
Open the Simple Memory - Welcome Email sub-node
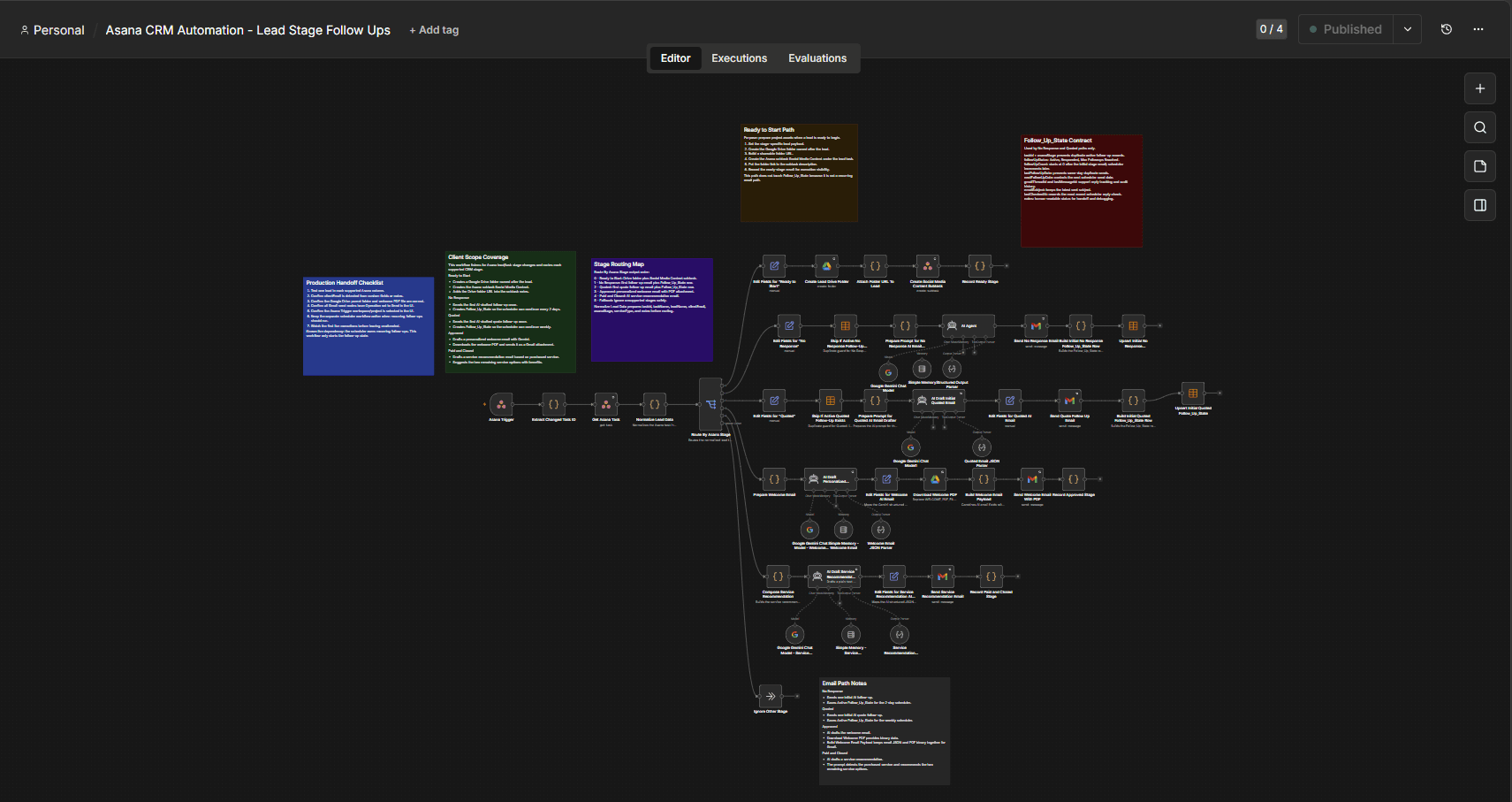coord(843,530)
